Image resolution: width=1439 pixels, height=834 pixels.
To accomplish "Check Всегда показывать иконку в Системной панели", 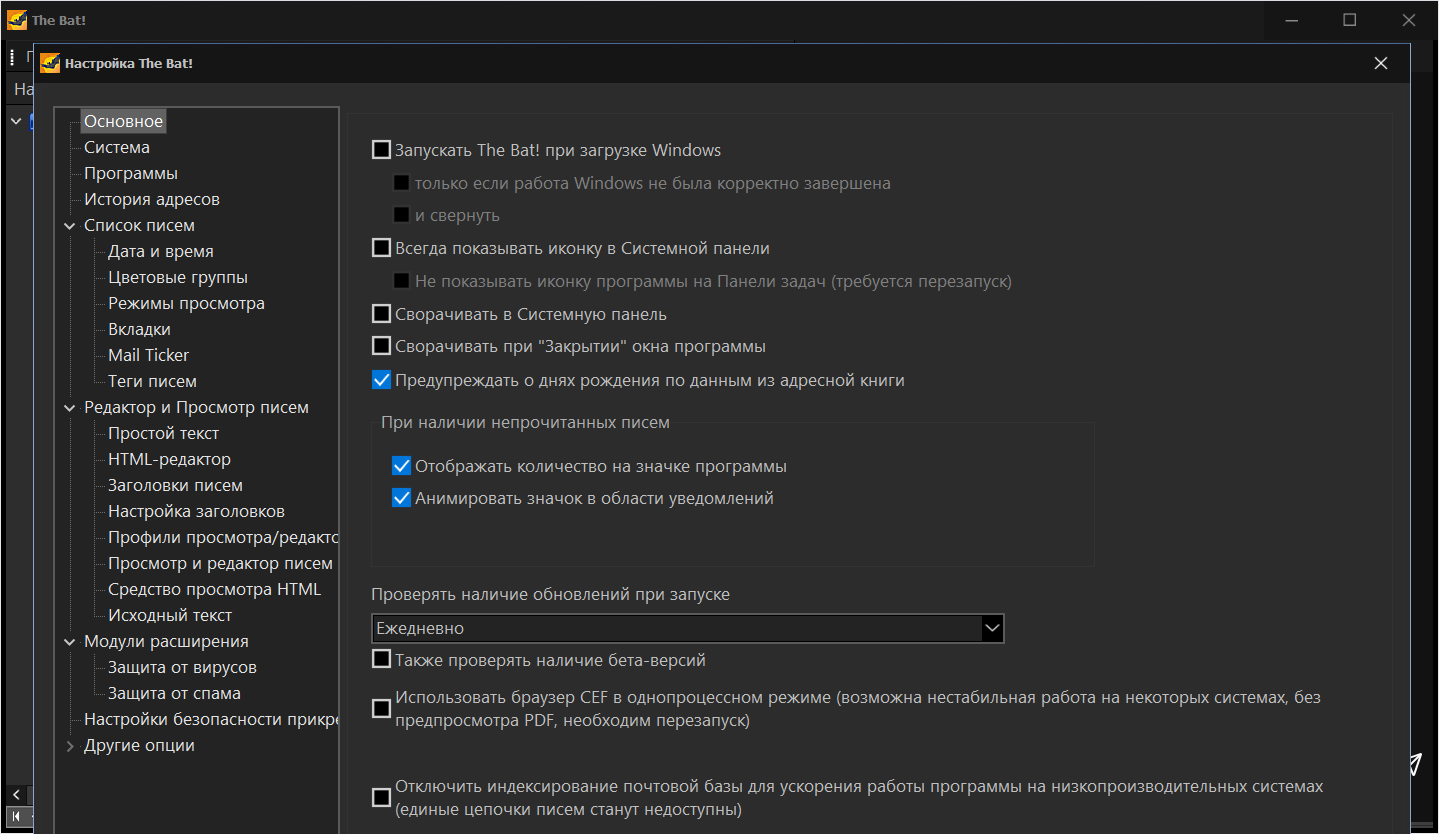I will [x=381, y=248].
